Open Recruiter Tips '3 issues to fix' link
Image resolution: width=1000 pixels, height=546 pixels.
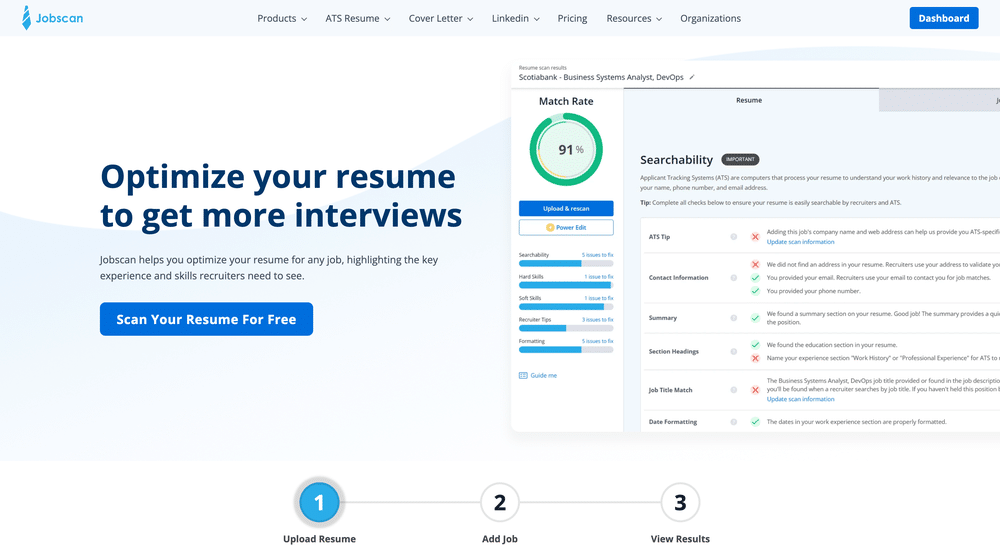598,320
